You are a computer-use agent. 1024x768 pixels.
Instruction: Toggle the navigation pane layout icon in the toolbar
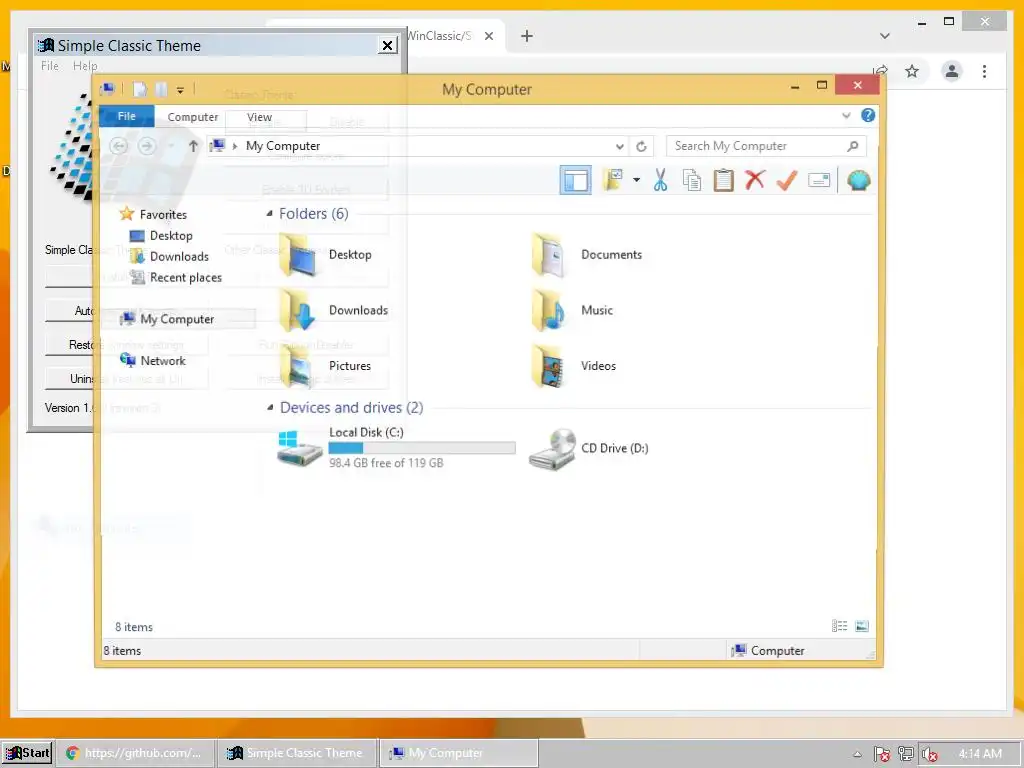pos(575,180)
